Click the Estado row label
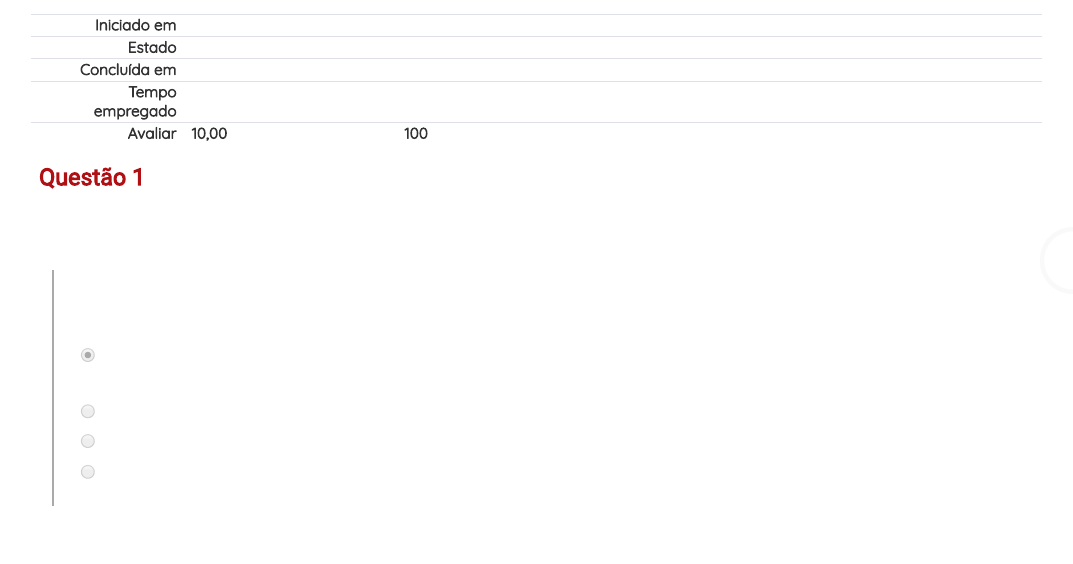 (152, 48)
